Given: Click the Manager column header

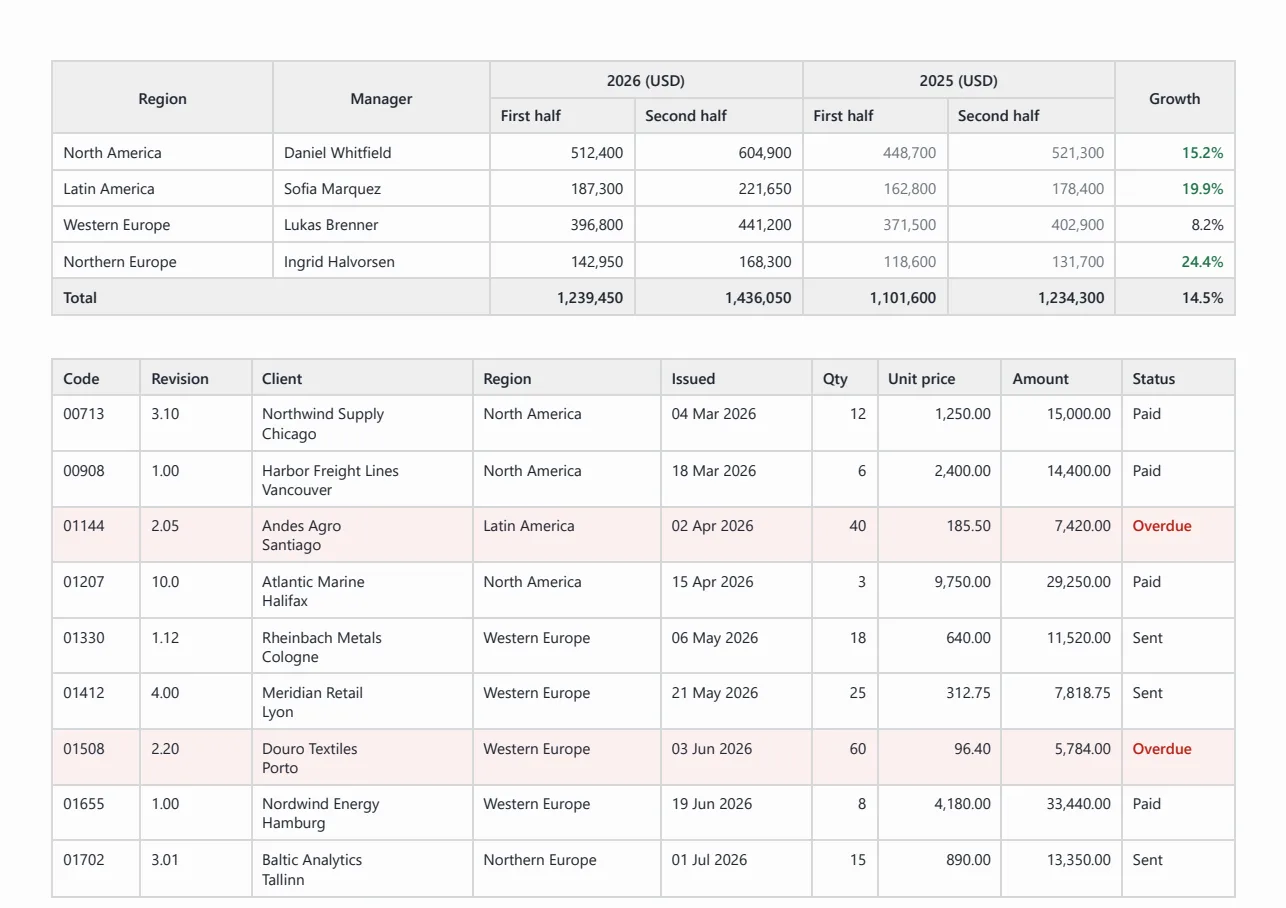Looking at the screenshot, I should click(x=381, y=98).
